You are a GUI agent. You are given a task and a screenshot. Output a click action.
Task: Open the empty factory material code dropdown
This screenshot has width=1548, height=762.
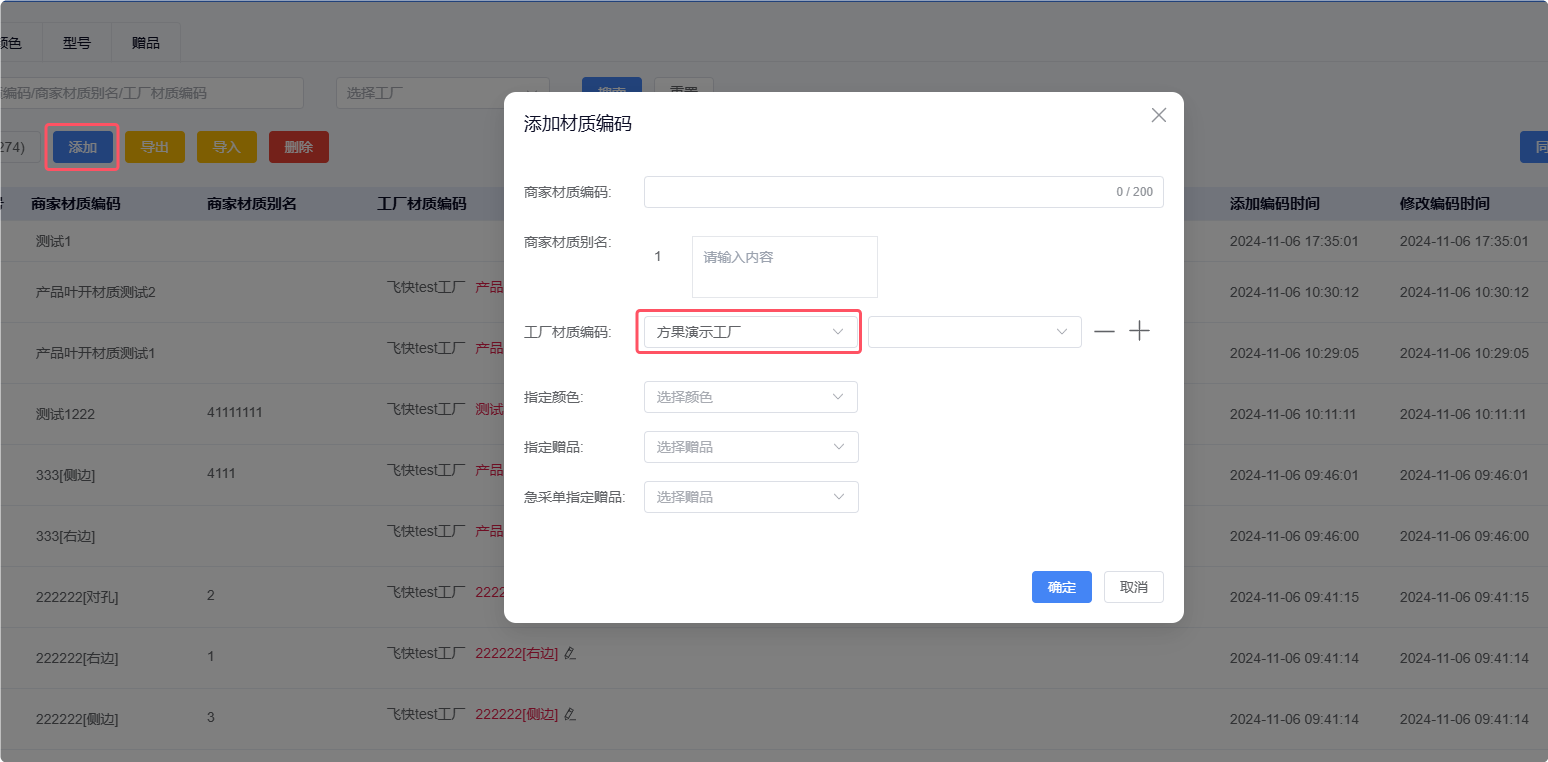pos(975,332)
